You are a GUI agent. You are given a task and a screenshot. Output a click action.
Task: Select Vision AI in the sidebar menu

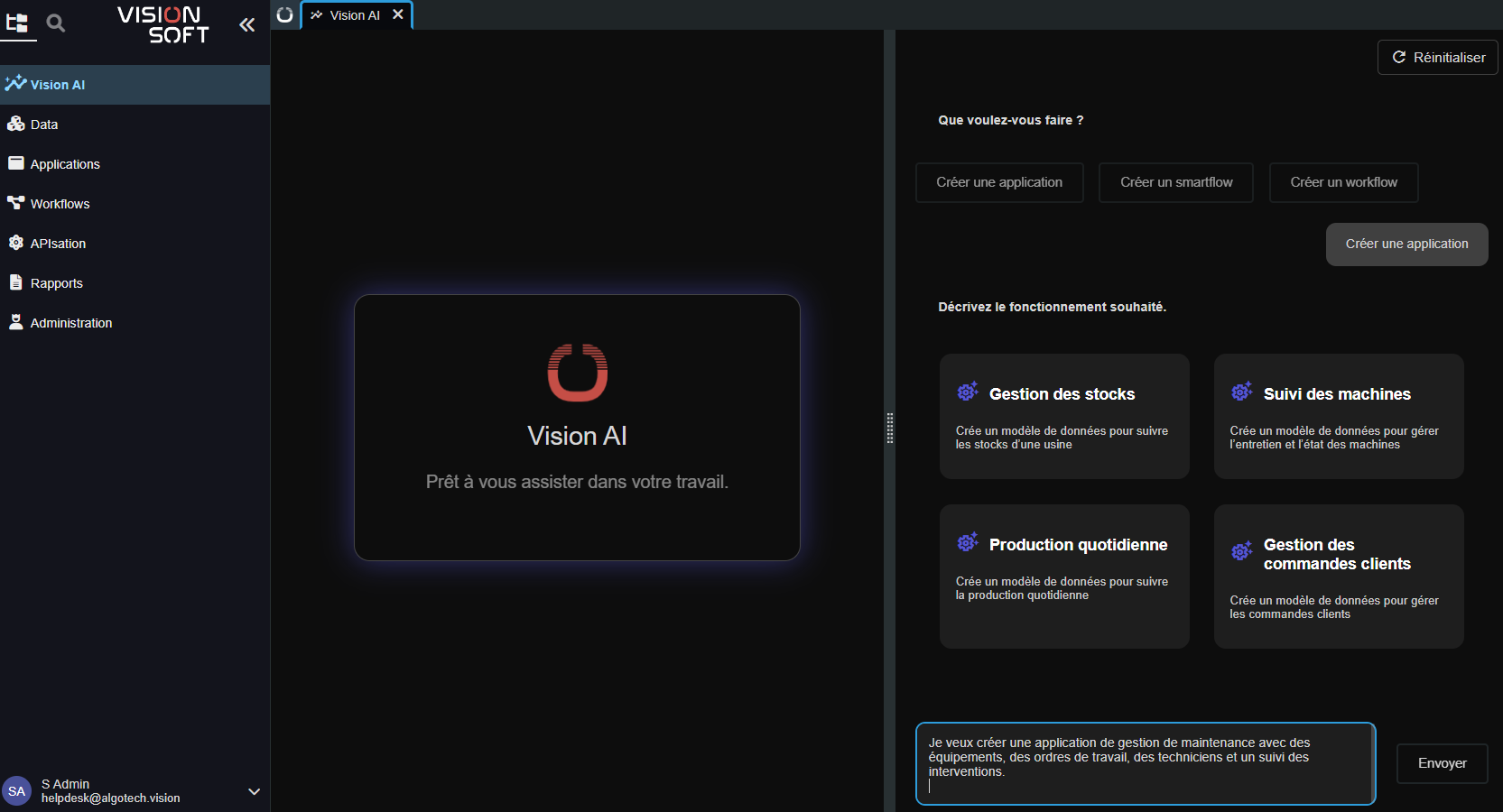coord(58,85)
